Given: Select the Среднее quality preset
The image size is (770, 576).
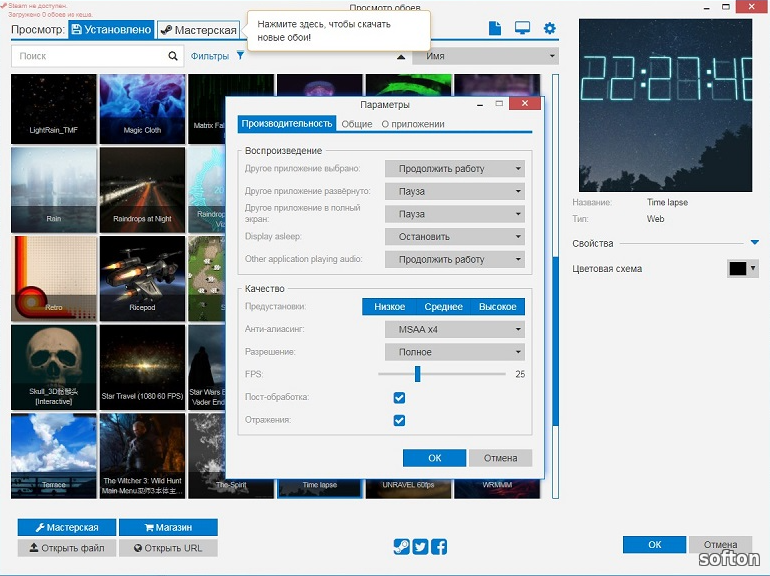Looking at the screenshot, I should pos(443,307).
